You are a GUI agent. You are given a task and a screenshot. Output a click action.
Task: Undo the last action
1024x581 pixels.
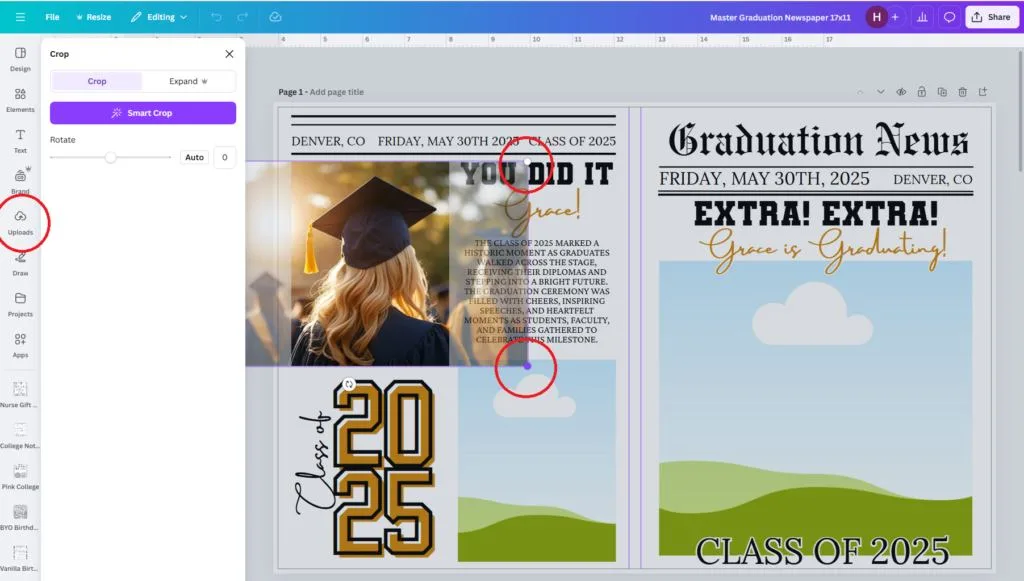tap(216, 17)
